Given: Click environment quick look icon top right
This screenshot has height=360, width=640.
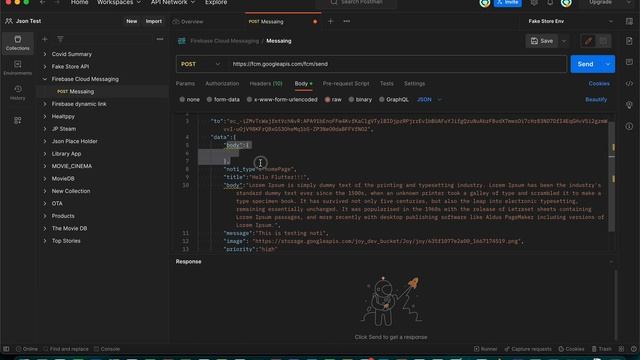Looking at the screenshot, I should pyautogui.click(x=629, y=21).
